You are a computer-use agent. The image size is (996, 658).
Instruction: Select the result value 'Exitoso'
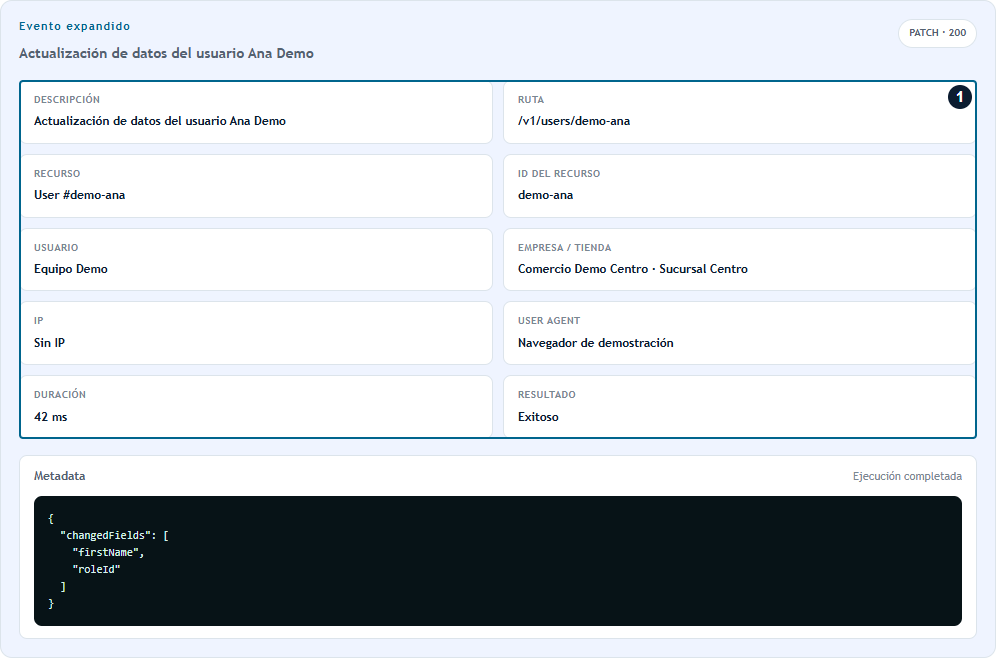click(x=539, y=417)
